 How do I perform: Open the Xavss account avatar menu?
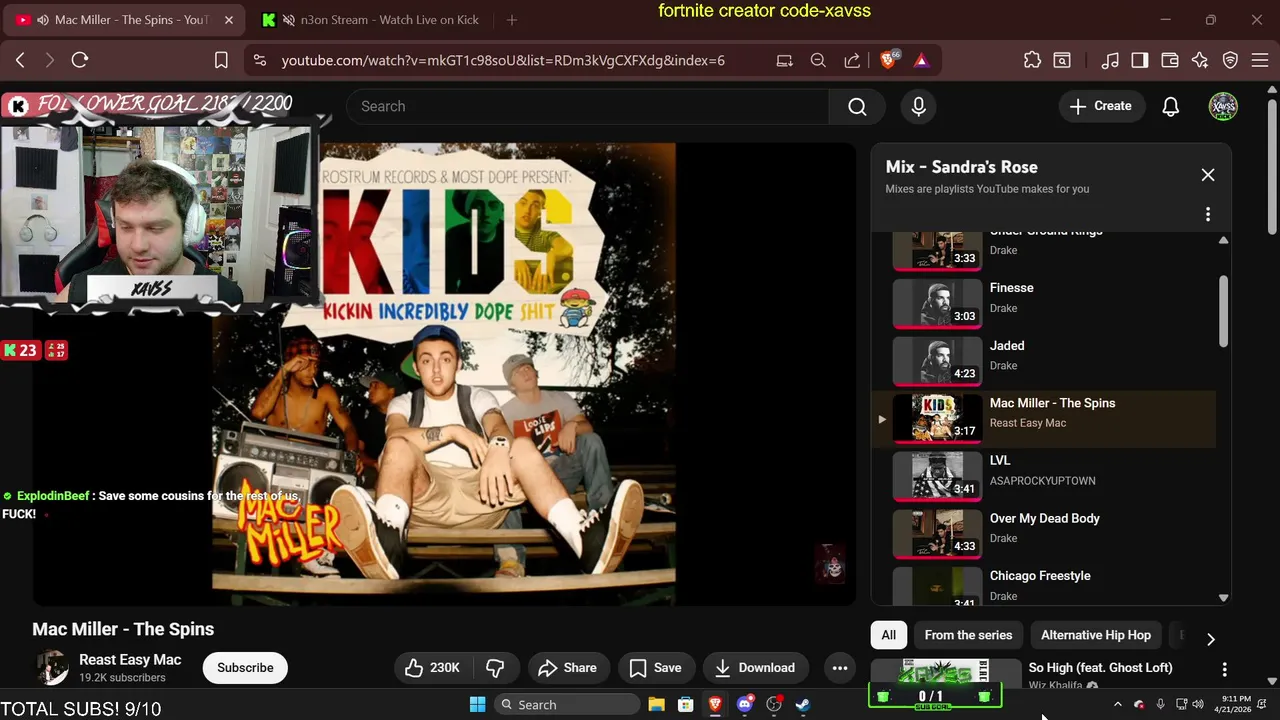[1223, 106]
